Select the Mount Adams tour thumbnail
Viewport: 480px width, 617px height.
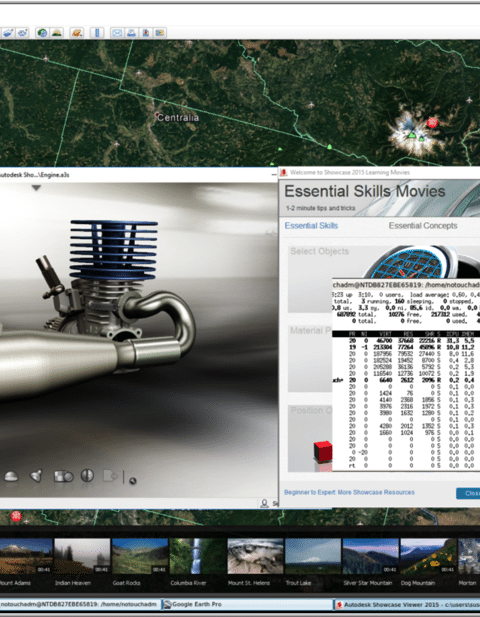[26, 556]
